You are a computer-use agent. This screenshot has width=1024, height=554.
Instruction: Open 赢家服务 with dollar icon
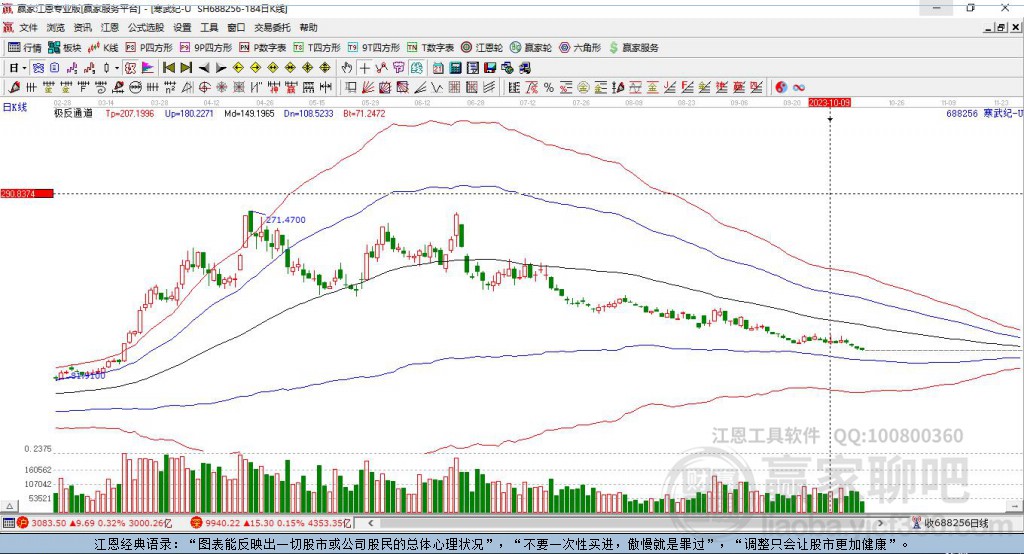point(633,48)
